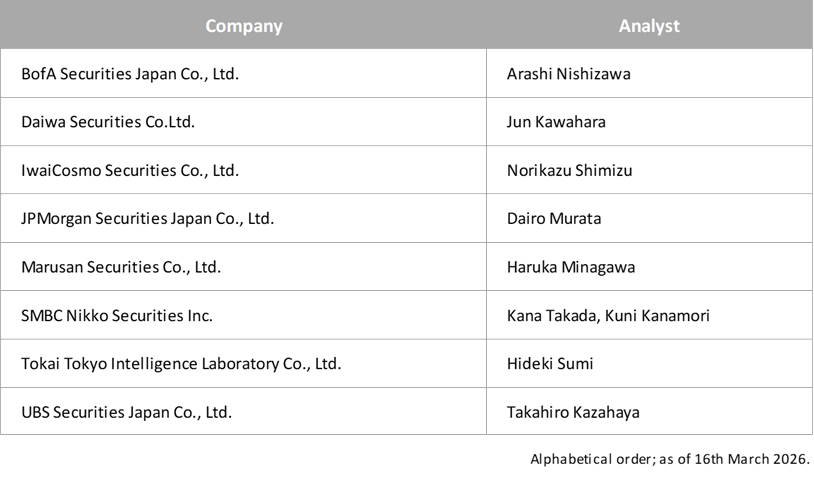Click analyst Haruka Minagawa cell
The width and height of the screenshot is (814, 483).
[566, 267]
